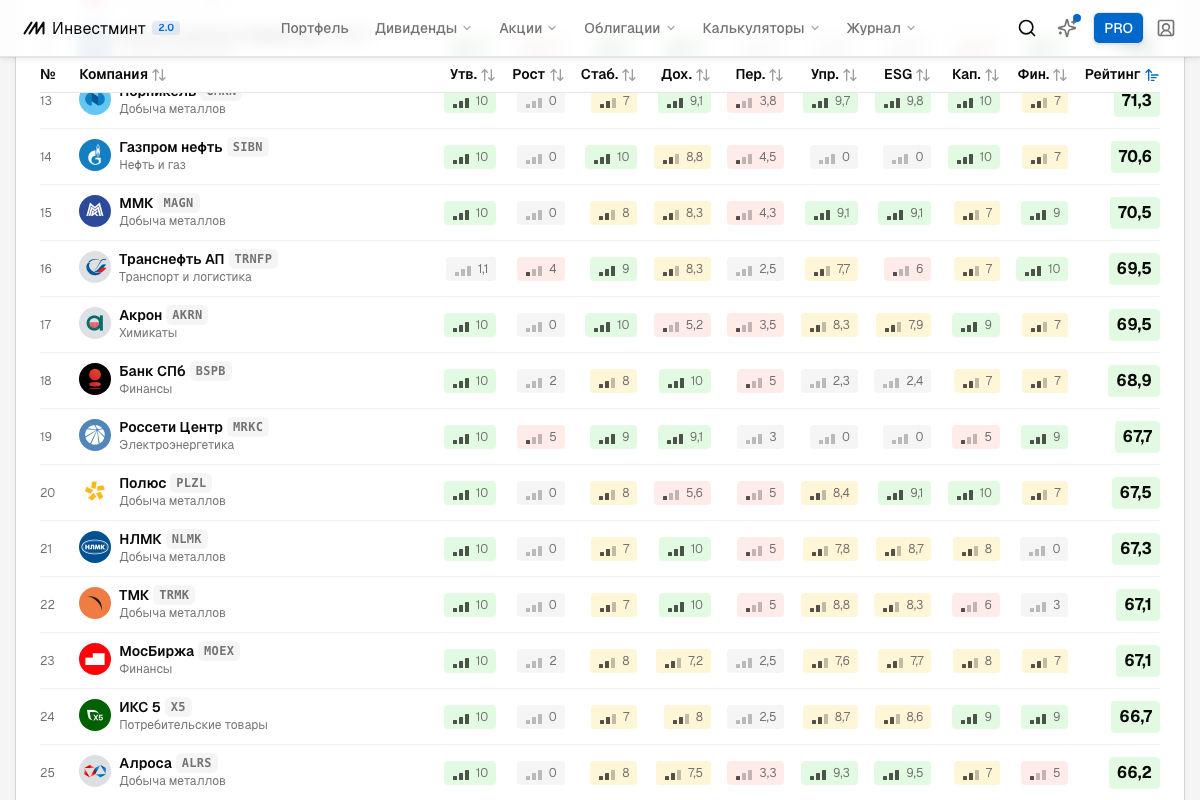Click the MAGN ticker badge

point(178,203)
